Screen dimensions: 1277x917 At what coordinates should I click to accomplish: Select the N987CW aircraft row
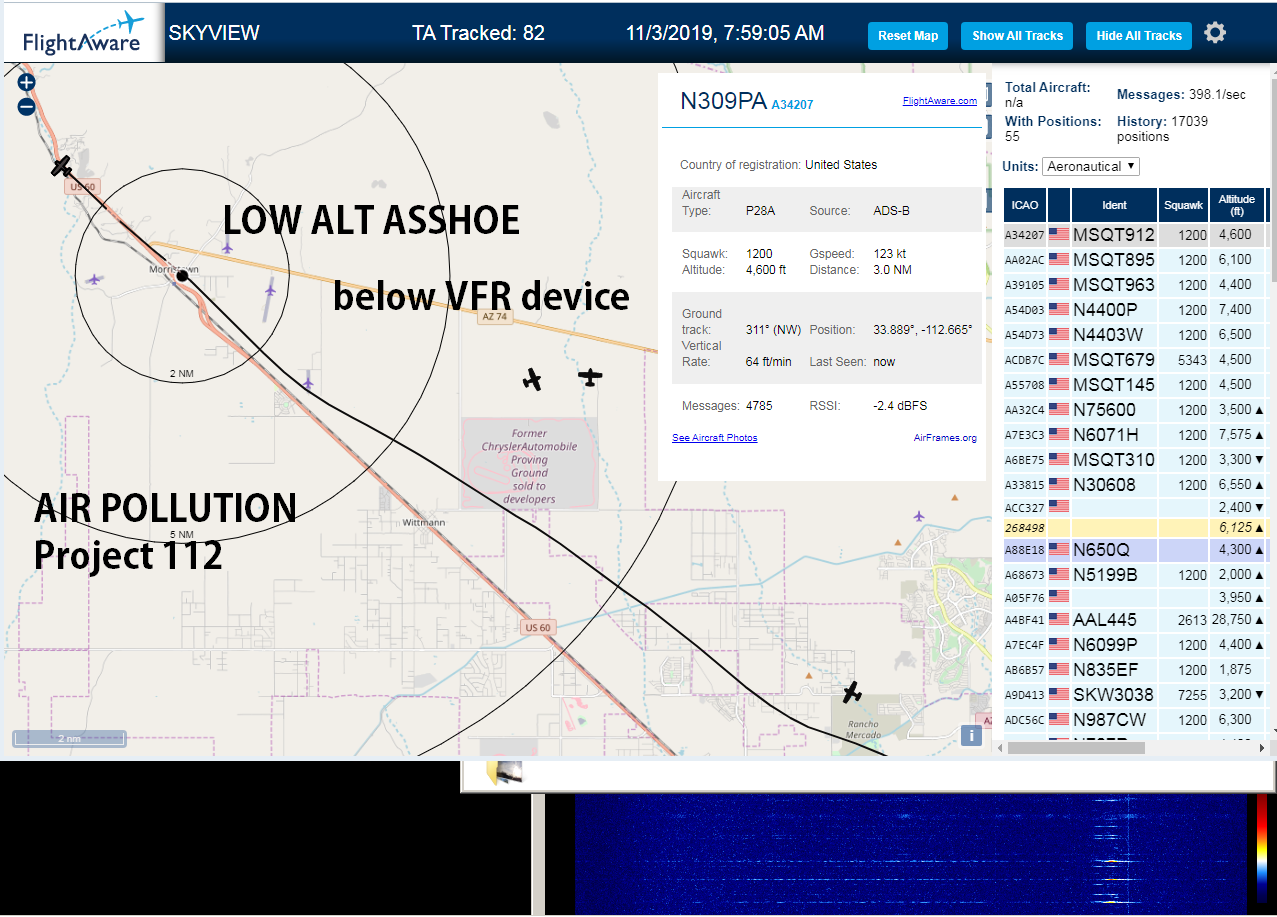[x=1136, y=720]
